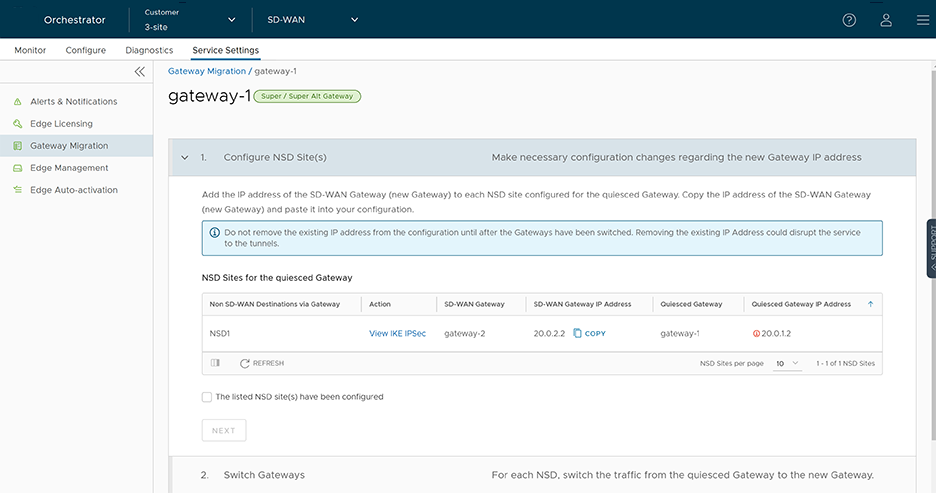Open the NSD Sites per page dropdown
936x493 pixels.
click(787, 363)
